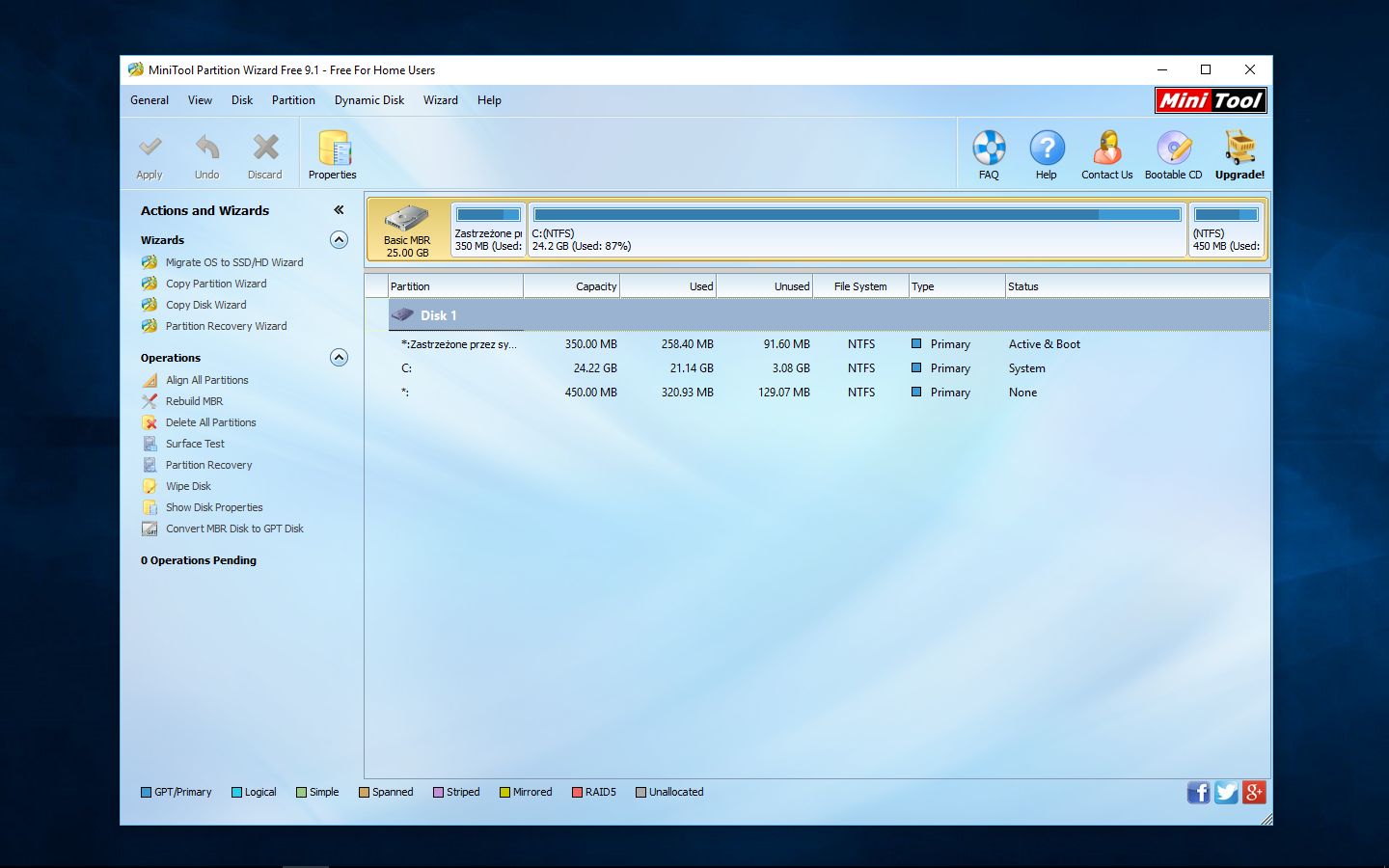Click the Copy Disk Wizard icon
This screenshot has height=868, width=1389.
click(x=150, y=305)
